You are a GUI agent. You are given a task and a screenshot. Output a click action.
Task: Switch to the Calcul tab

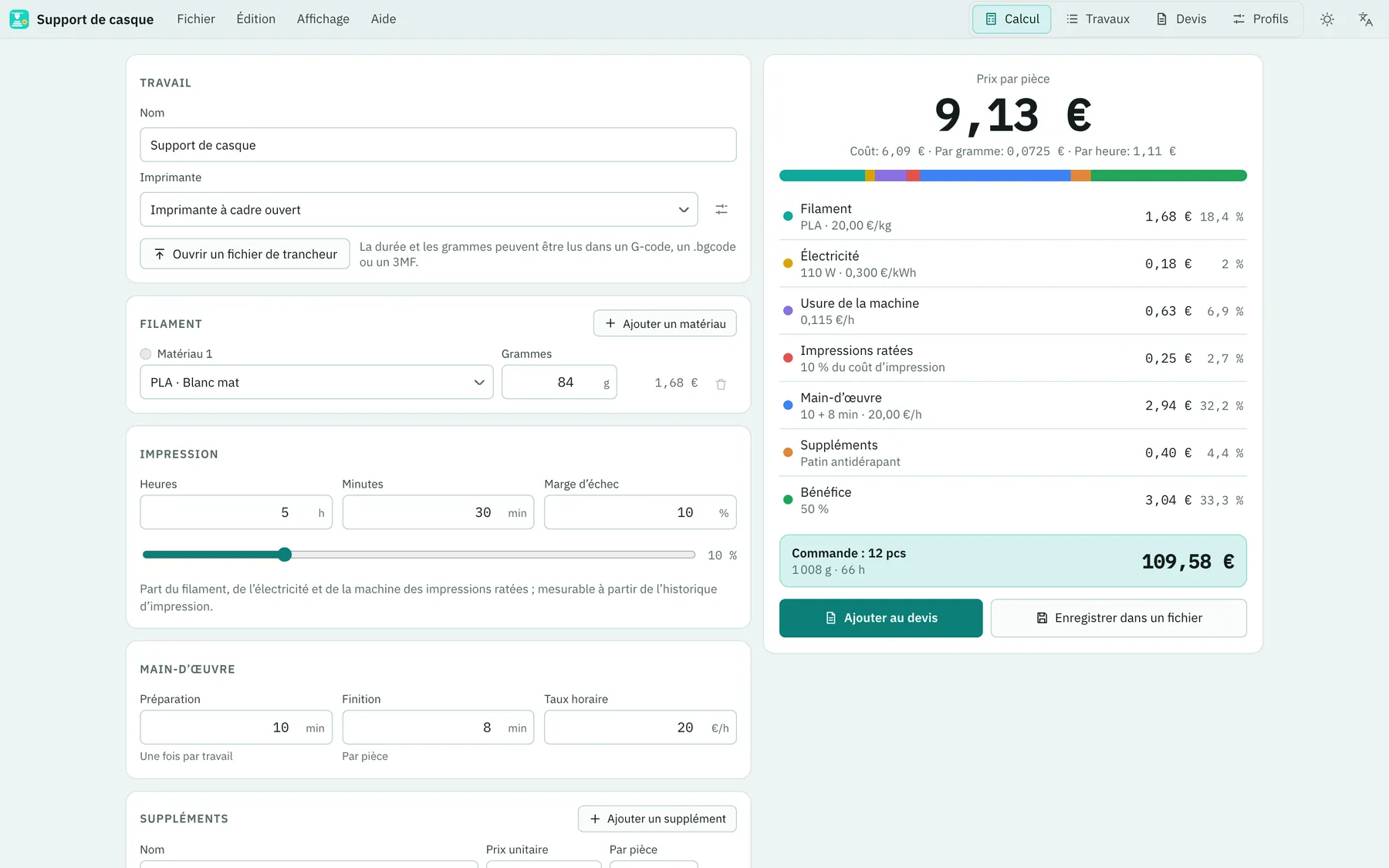1012,19
